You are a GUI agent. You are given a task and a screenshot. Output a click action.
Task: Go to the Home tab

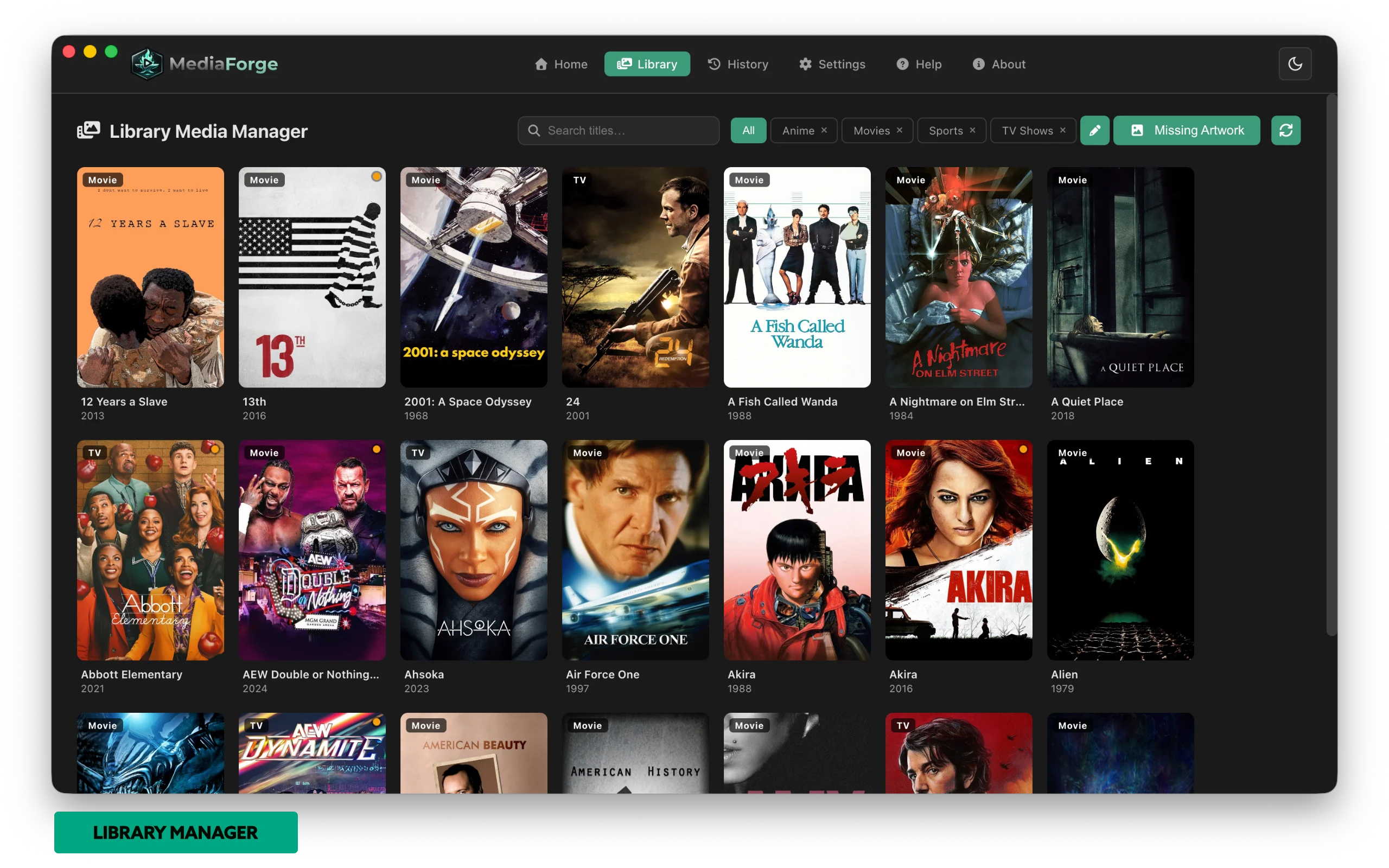pyautogui.click(x=561, y=63)
